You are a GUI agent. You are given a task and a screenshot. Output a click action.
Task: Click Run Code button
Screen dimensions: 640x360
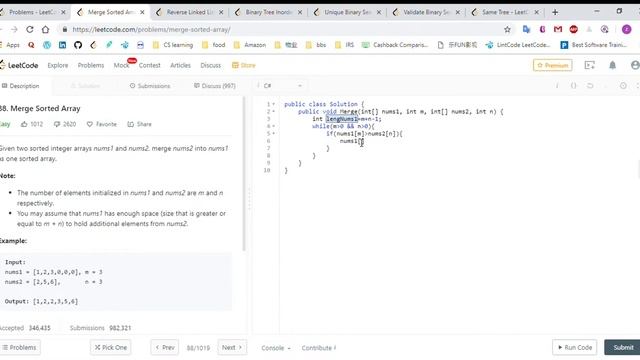[575, 347]
